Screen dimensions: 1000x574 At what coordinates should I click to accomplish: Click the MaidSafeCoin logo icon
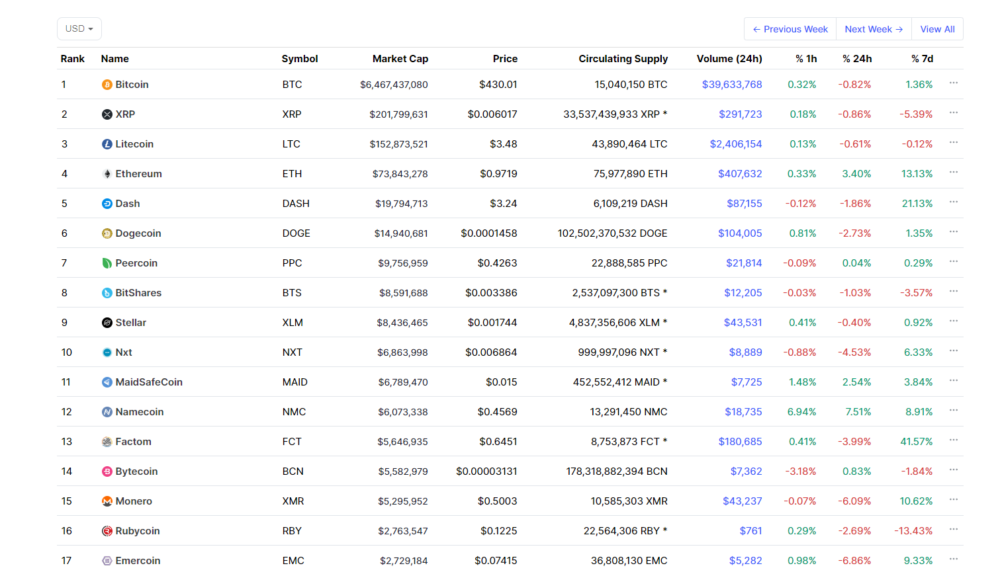pyautogui.click(x=107, y=382)
